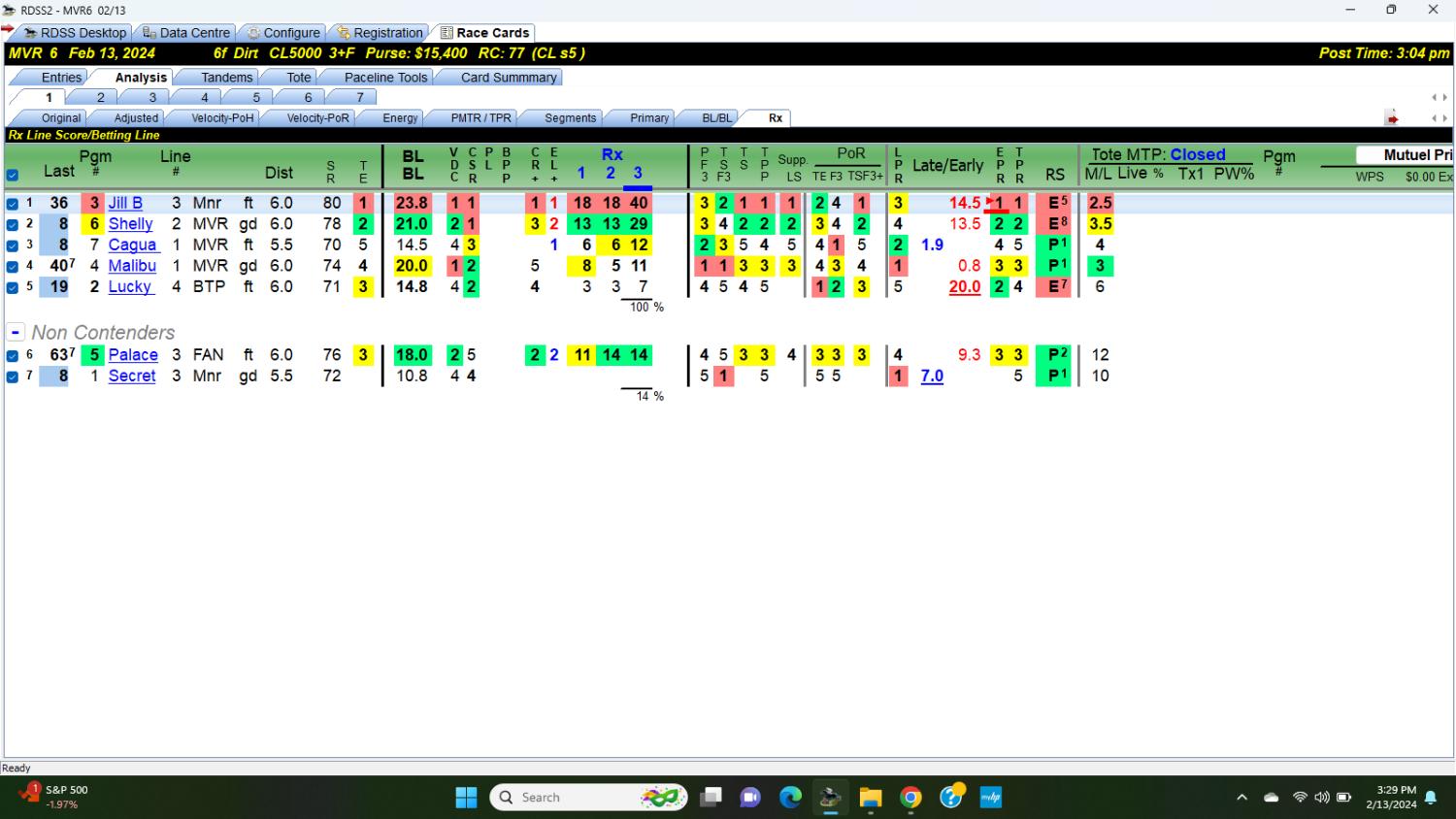Toggle the checkbox for Palace row
Image resolution: width=1456 pixels, height=819 pixels.
click(13, 355)
